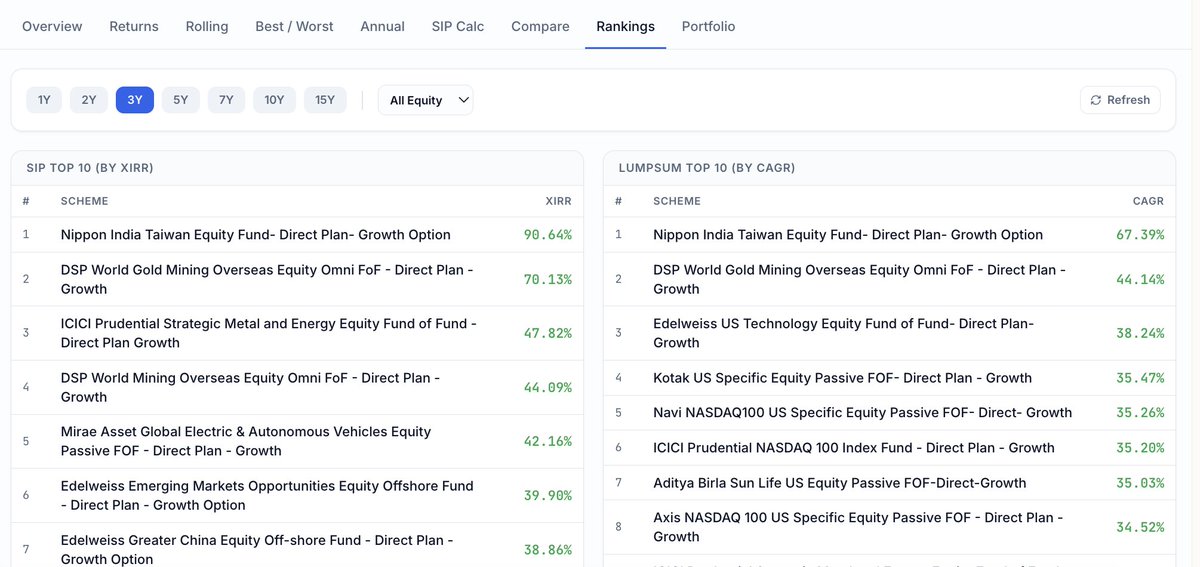This screenshot has width=1200, height=567.
Task: Open ICICI Prudential NASDAQ 100 Index Fund
Action: 854,448
